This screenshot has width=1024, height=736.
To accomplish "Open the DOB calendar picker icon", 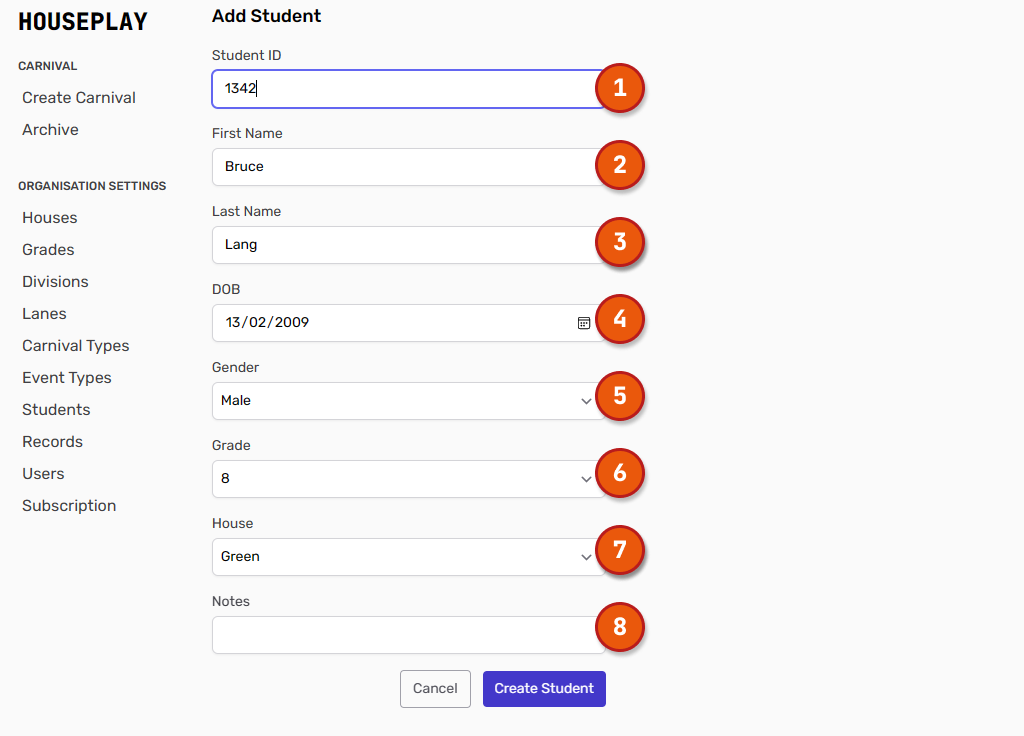I will coord(584,323).
